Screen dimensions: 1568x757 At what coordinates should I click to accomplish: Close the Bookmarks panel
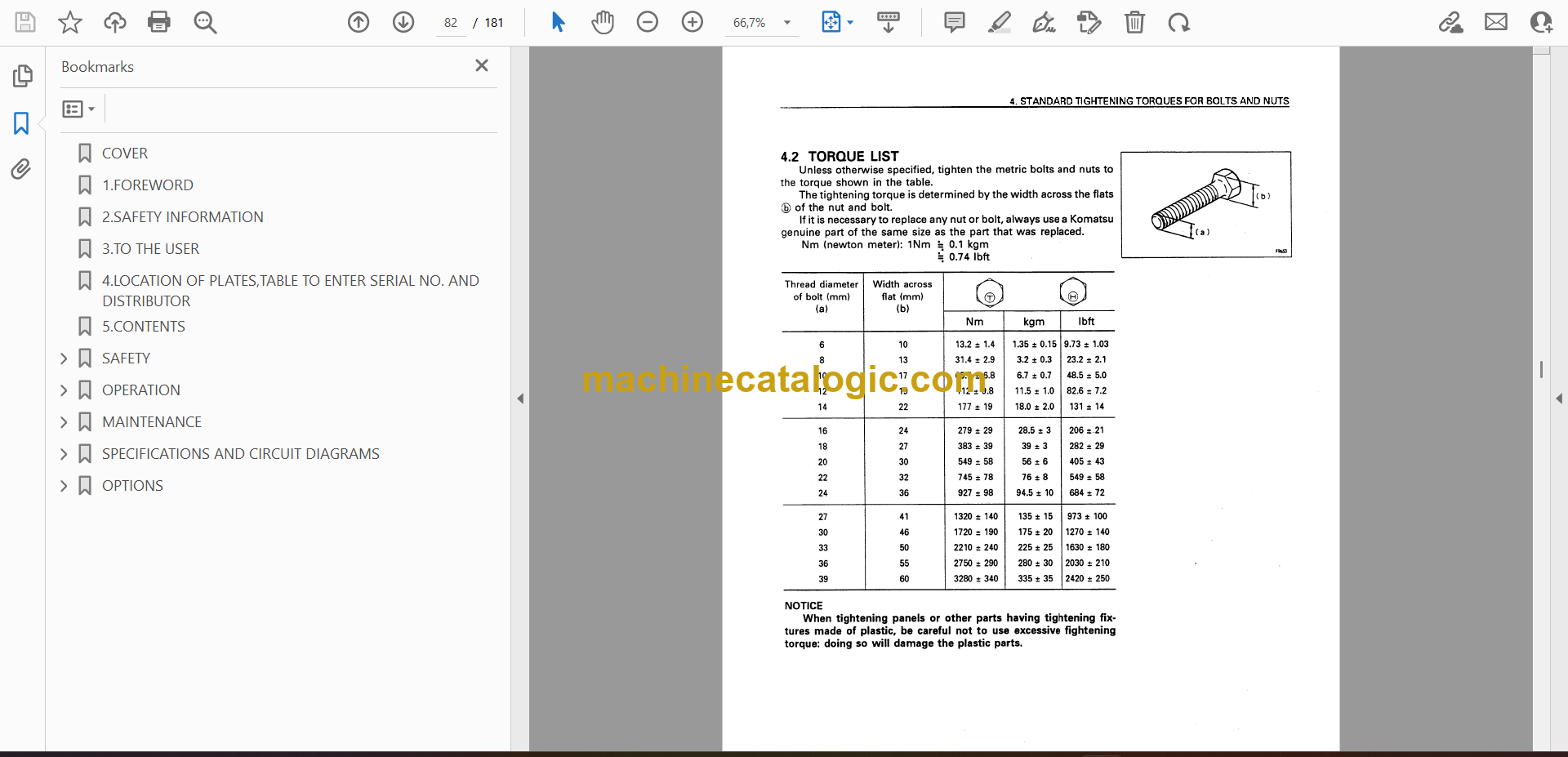(482, 65)
